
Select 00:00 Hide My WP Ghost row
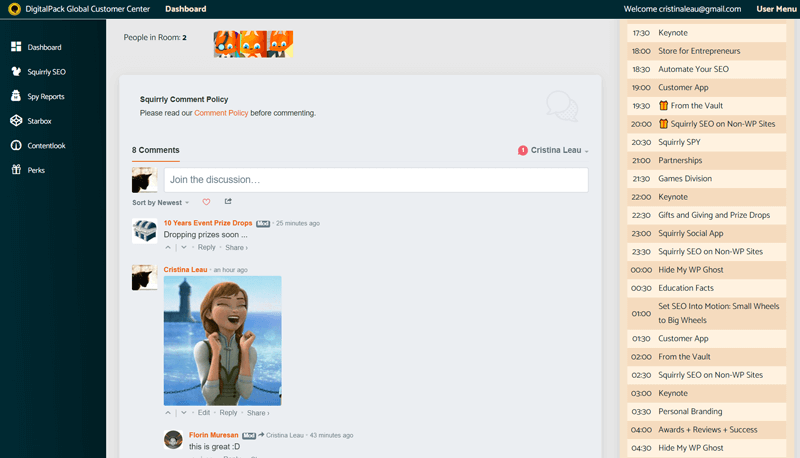[706, 270]
